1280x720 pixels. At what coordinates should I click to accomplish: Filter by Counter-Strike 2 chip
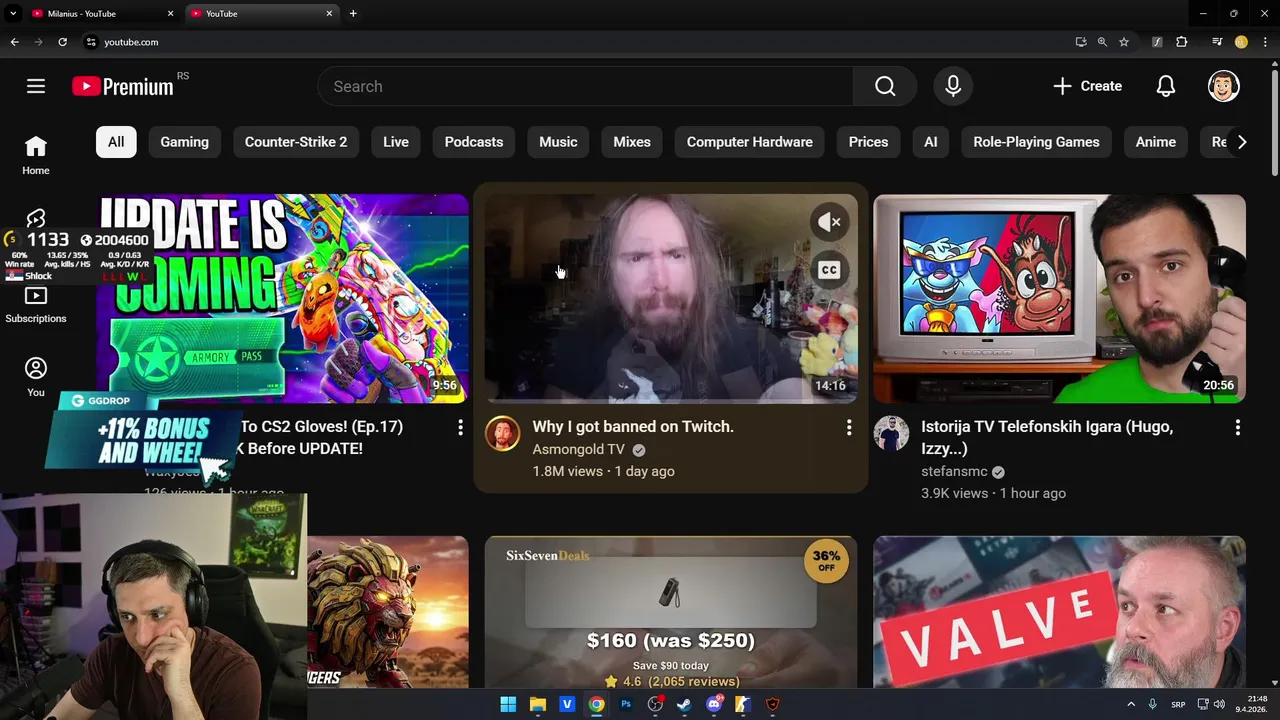pyautogui.click(x=296, y=142)
